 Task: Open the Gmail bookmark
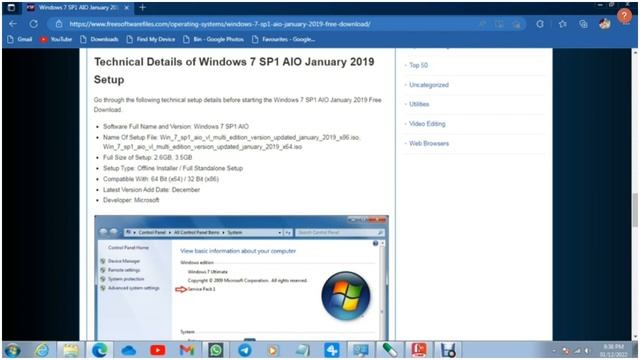point(20,39)
